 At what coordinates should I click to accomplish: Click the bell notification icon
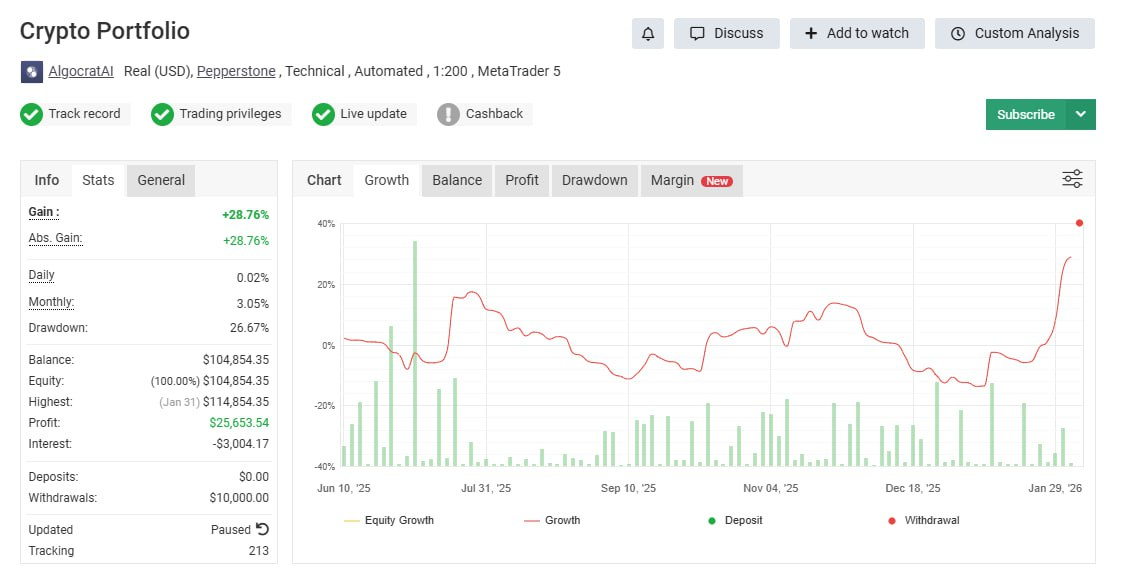click(x=648, y=33)
